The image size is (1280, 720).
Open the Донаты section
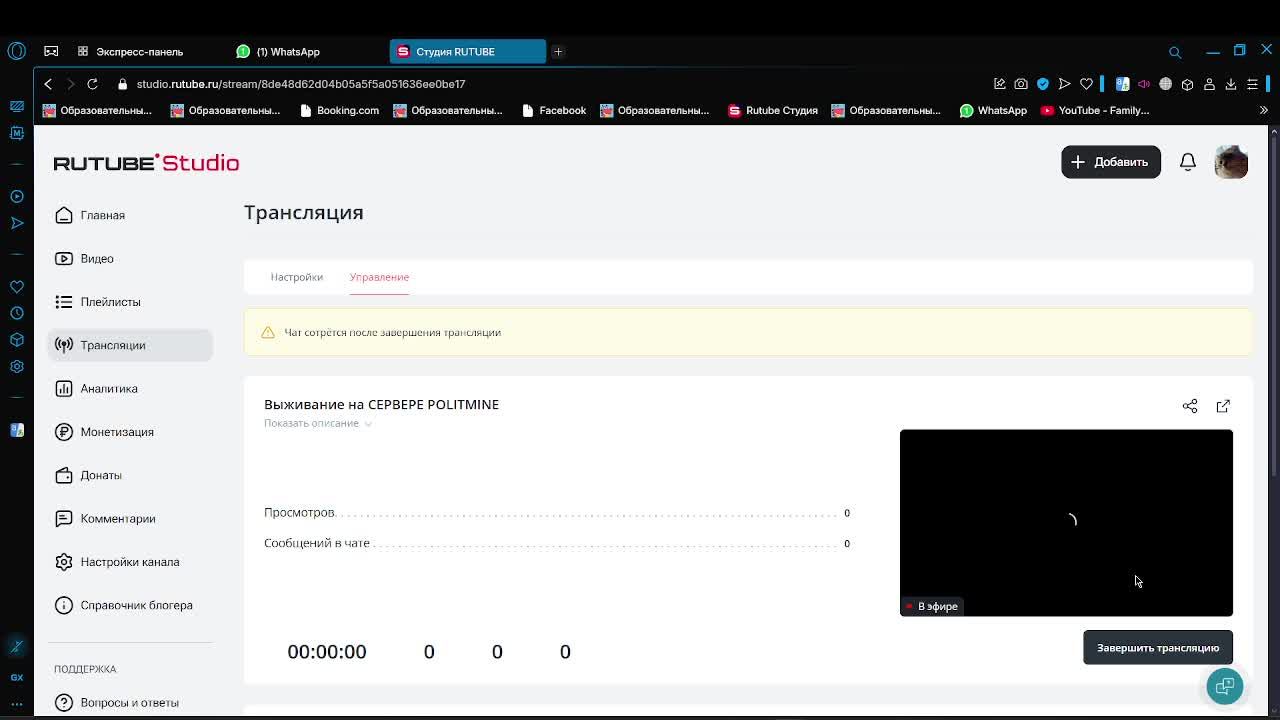point(88,475)
